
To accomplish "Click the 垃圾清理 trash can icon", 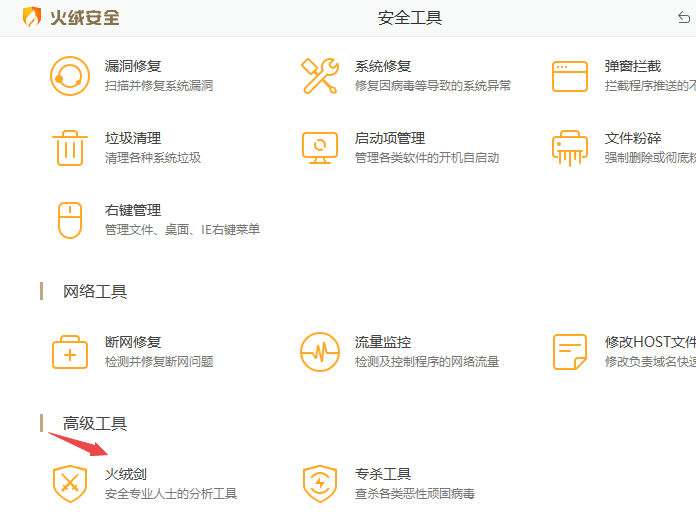I will click(70, 148).
